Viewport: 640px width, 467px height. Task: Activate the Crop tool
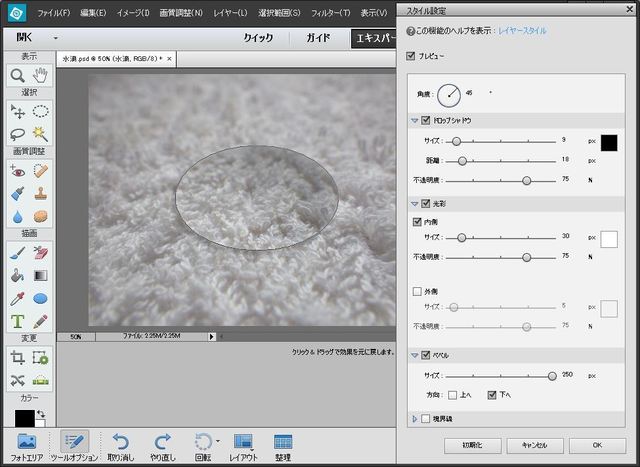click(18, 357)
